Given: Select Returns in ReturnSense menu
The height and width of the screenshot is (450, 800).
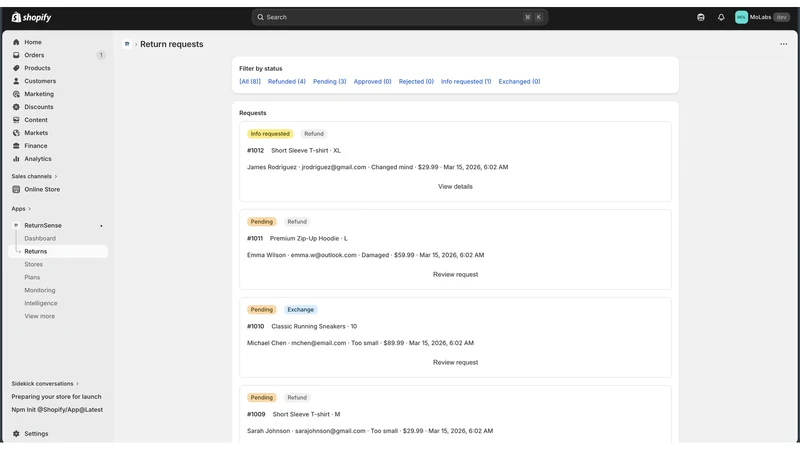Looking at the screenshot, I should click(x=36, y=252).
